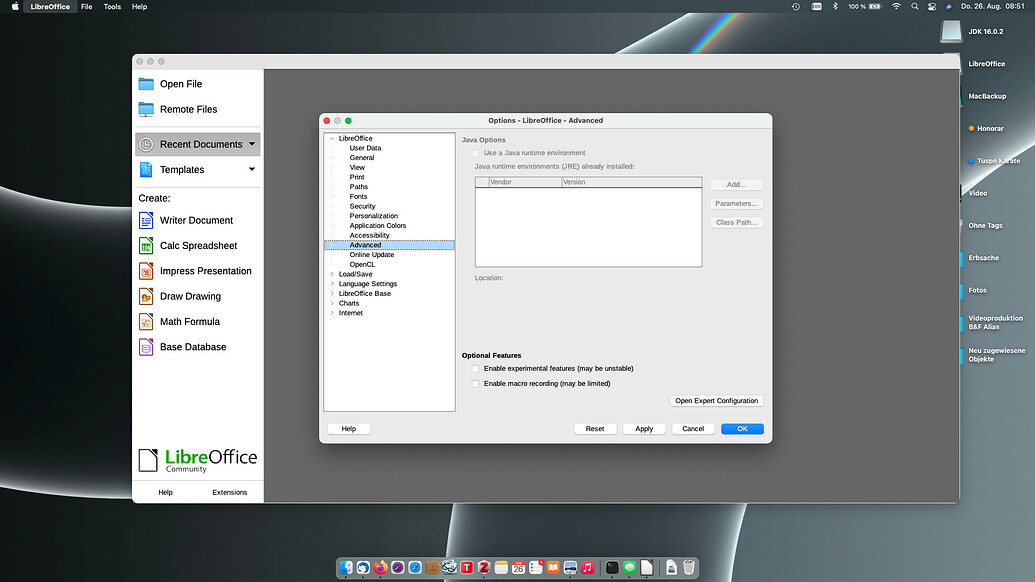Click Help at bottom of Start Center
This screenshot has height=582, width=1035.
click(x=166, y=492)
